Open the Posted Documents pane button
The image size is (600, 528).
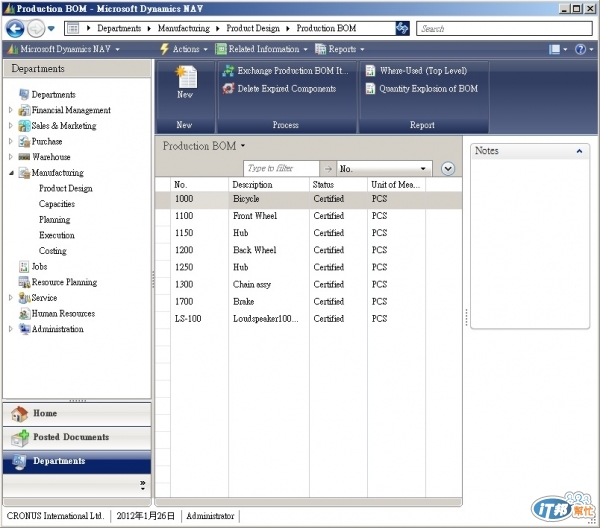coord(77,438)
